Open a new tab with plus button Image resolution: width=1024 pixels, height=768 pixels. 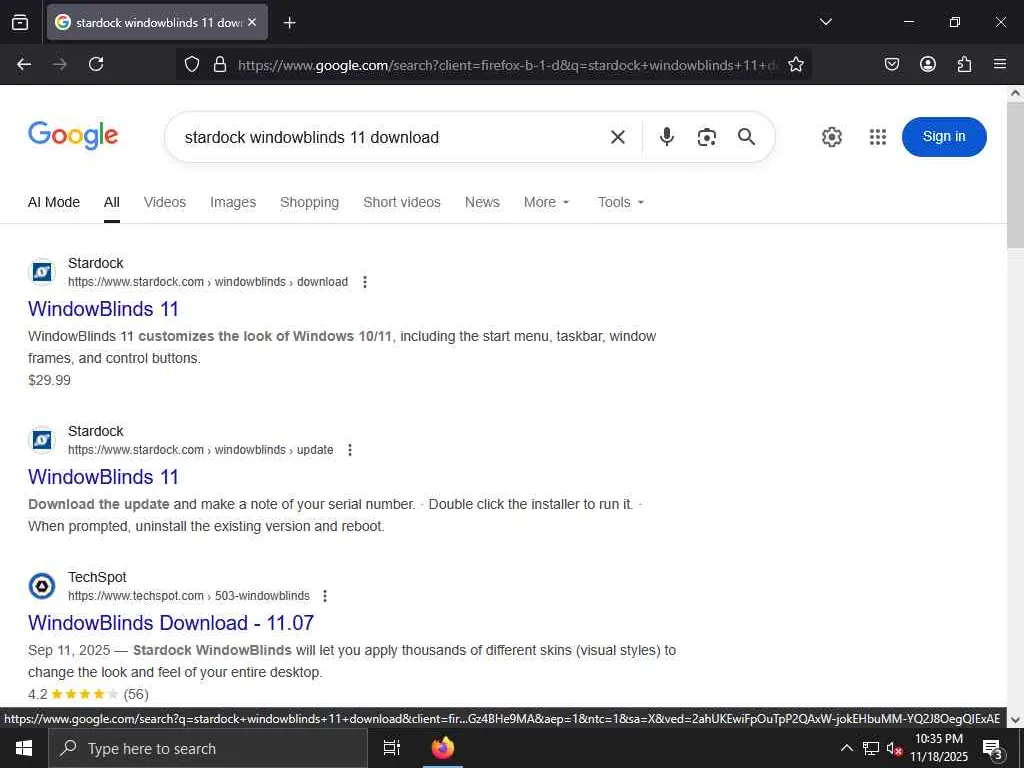(x=289, y=23)
